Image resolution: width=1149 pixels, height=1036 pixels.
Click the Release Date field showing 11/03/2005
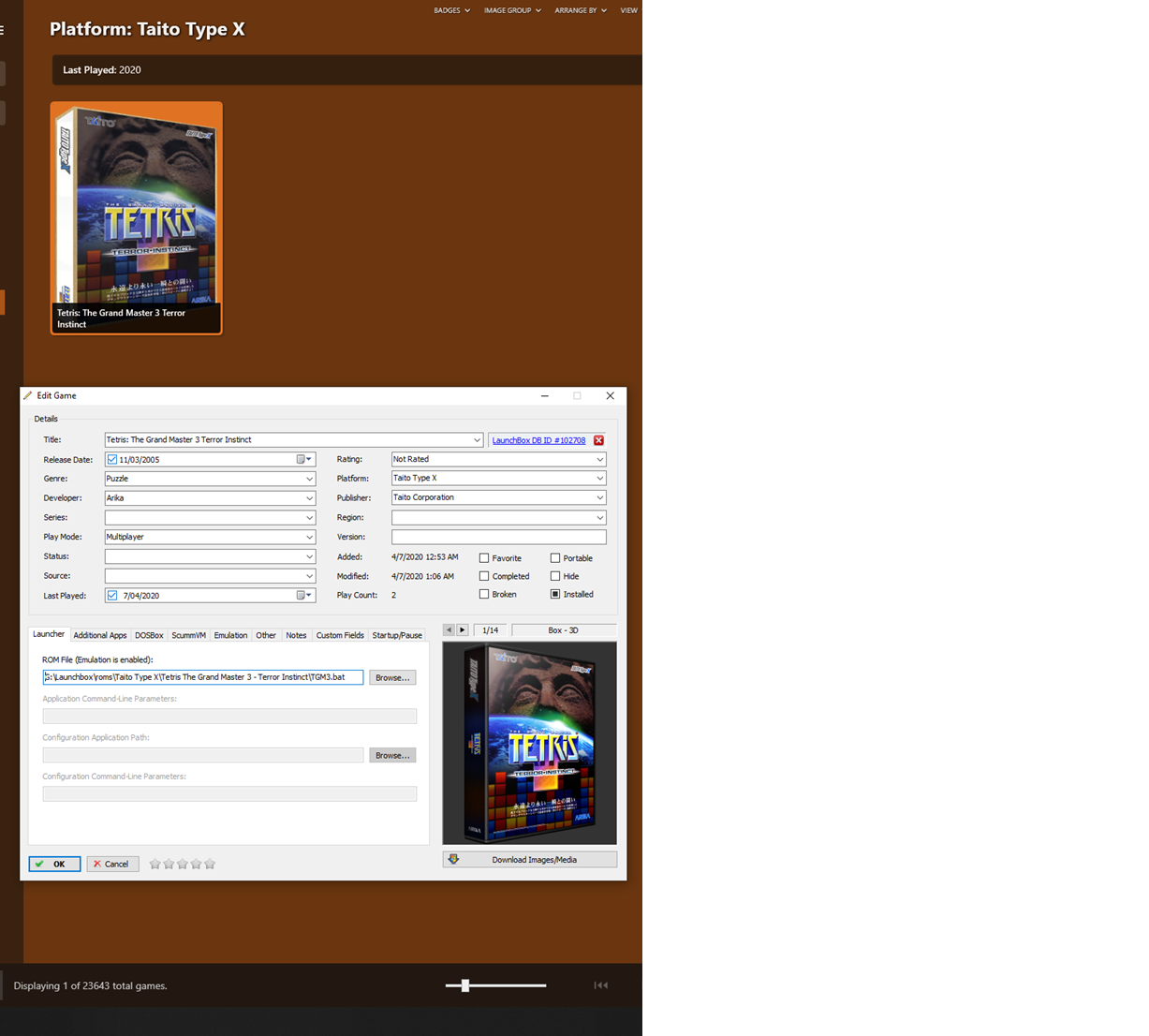click(x=210, y=459)
